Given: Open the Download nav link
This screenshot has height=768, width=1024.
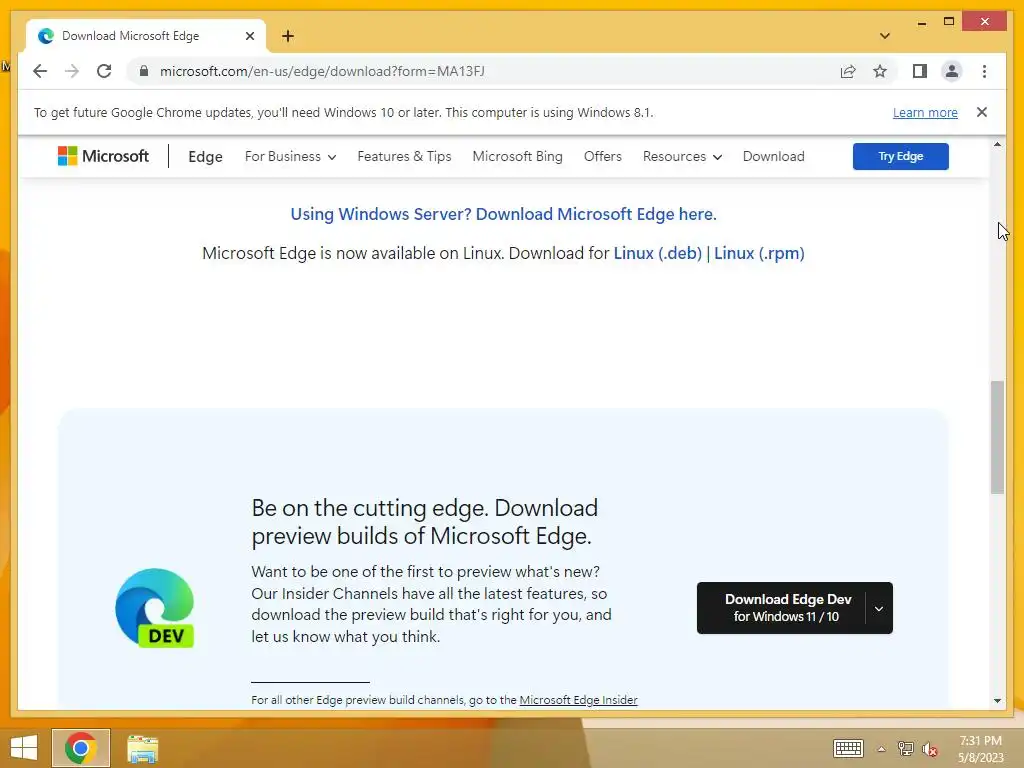Looking at the screenshot, I should click(x=773, y=157).
